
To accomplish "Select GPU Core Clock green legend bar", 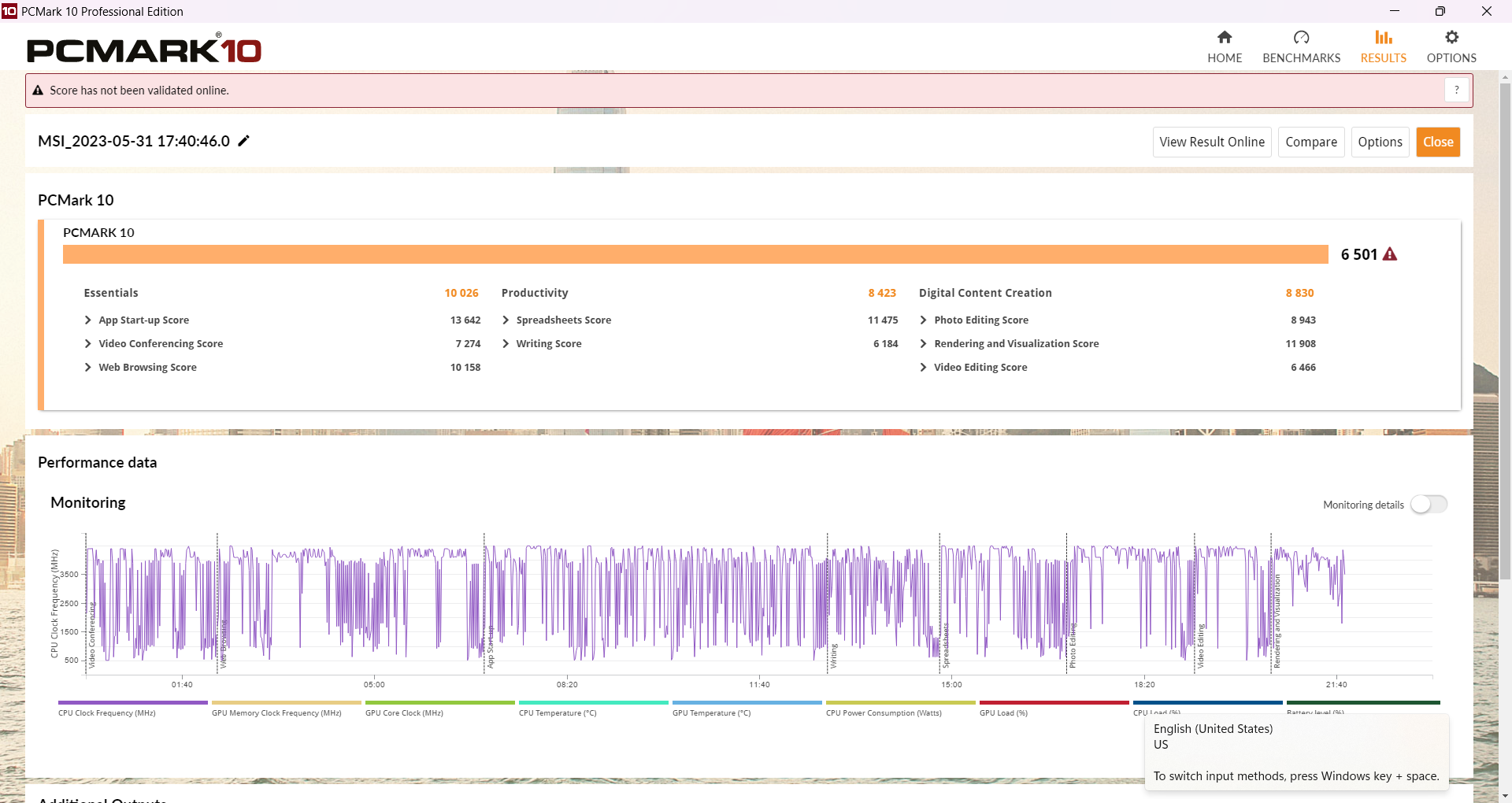I will [440, 702].
